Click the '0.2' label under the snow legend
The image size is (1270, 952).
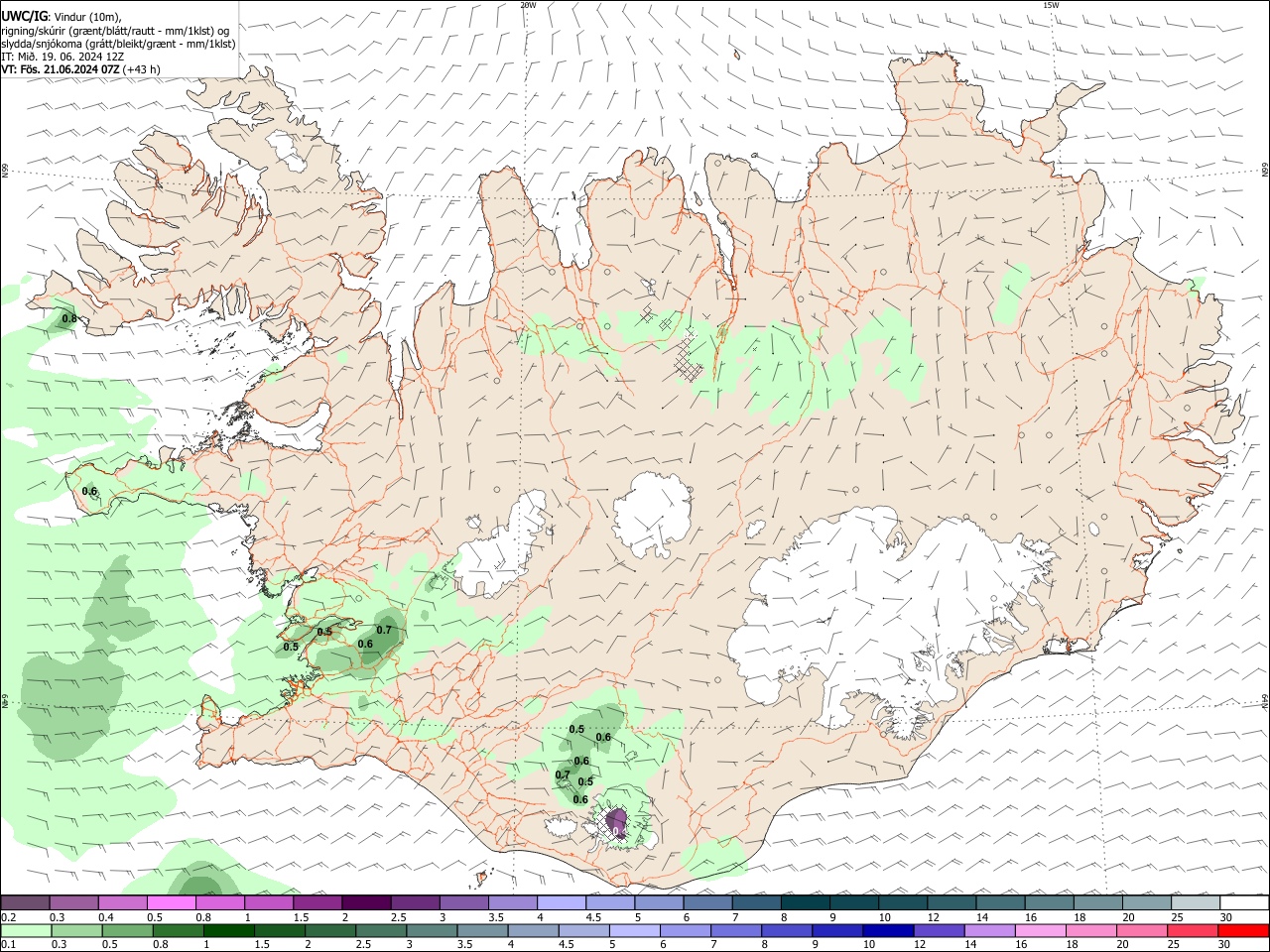[8, 917]
